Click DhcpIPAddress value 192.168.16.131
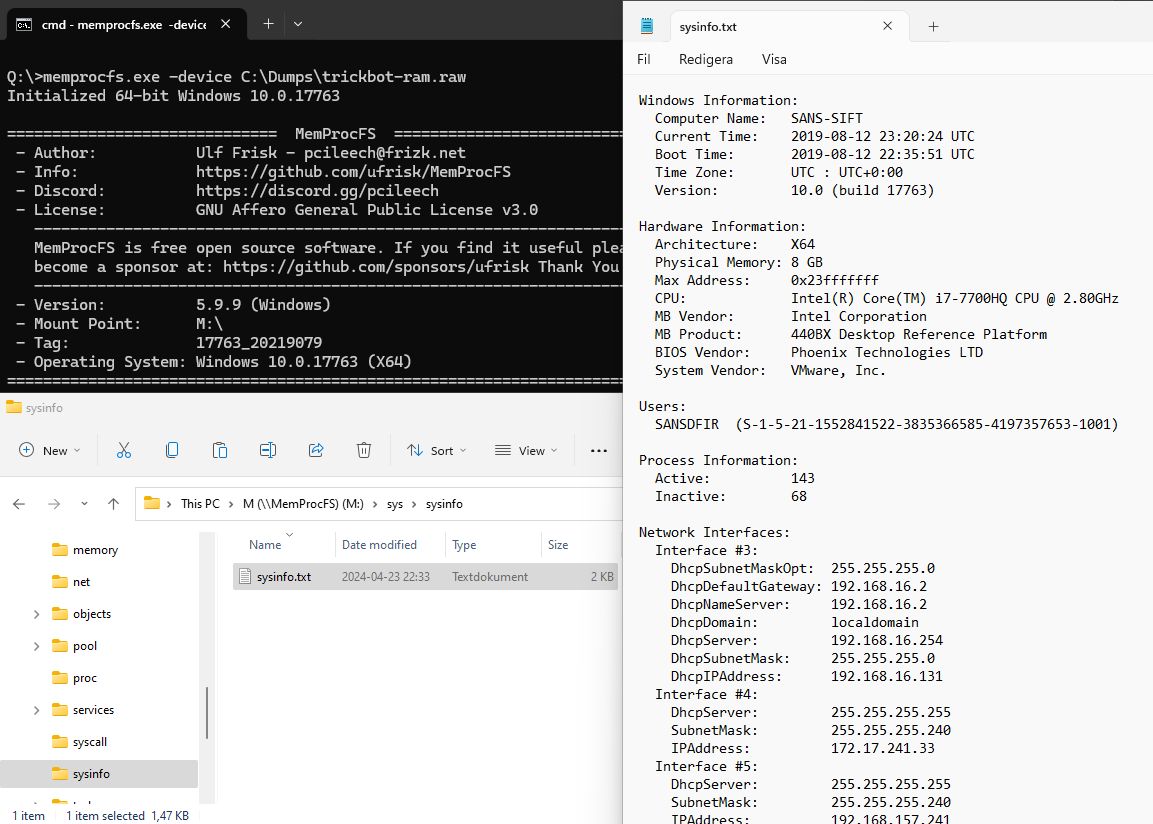Viewport: 1153px width, 824px height. pyautogui.click(x=887, y=676)
